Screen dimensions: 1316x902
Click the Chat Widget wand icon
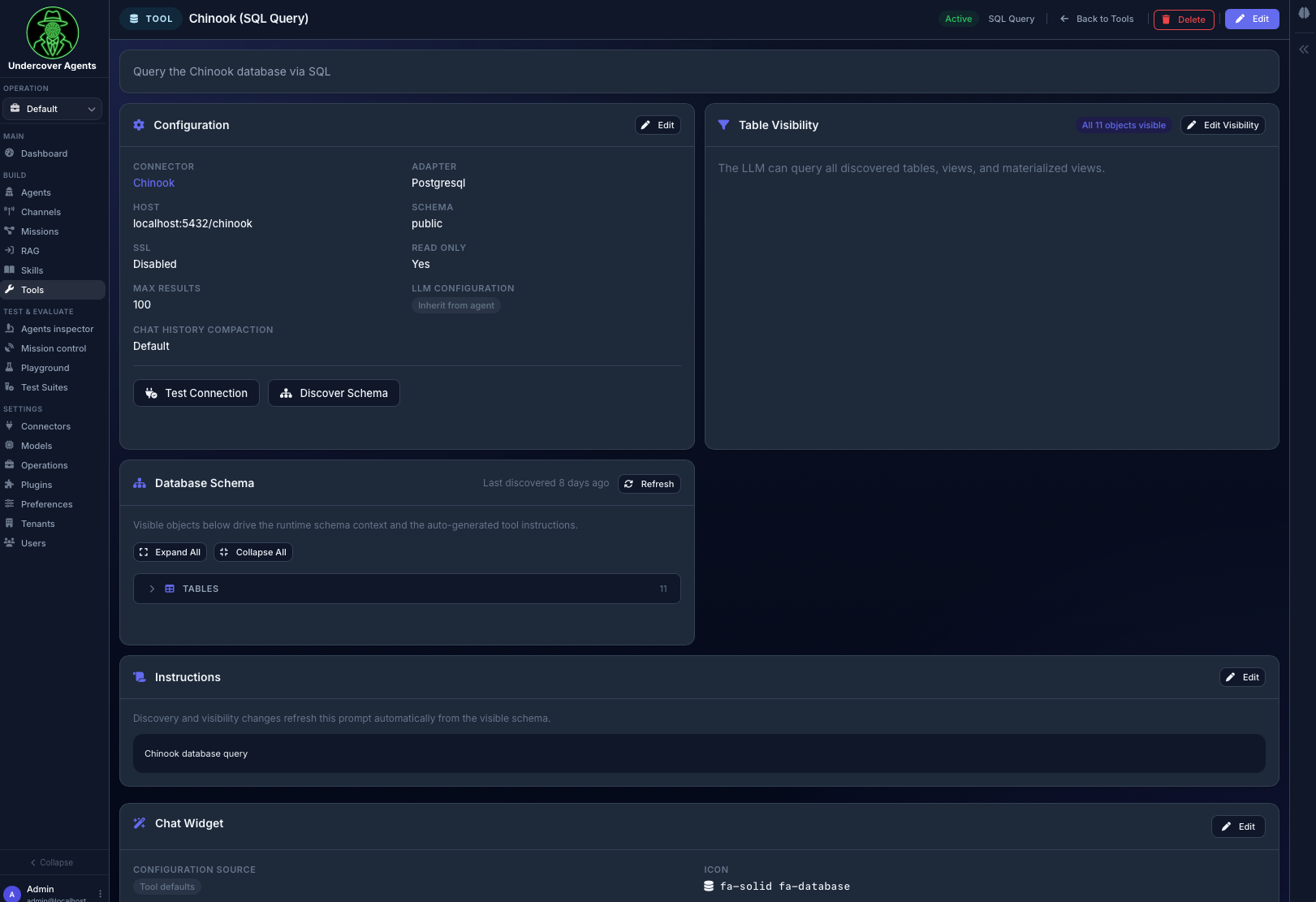click(x=140, y=823)
